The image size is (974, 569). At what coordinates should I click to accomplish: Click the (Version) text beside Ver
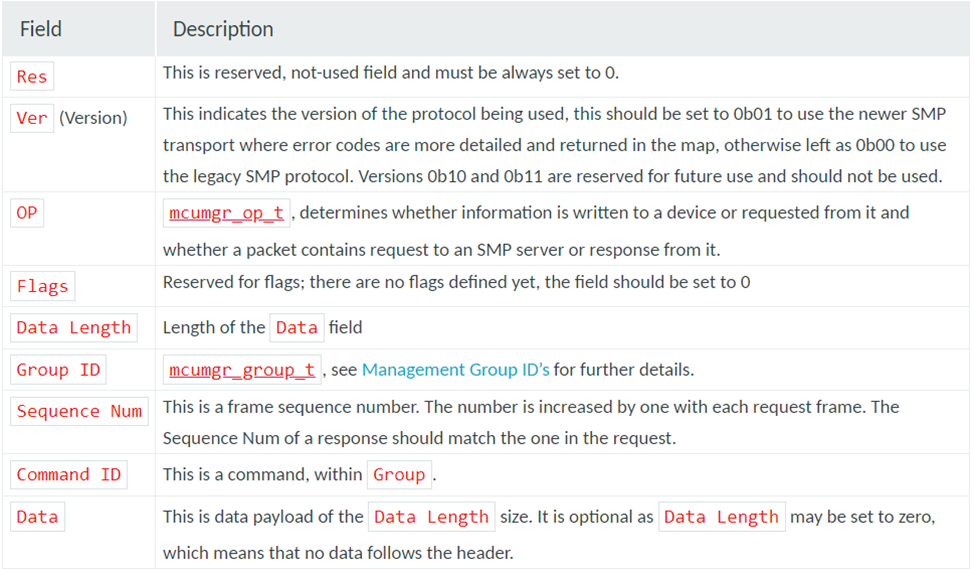(x=93, y=118)
